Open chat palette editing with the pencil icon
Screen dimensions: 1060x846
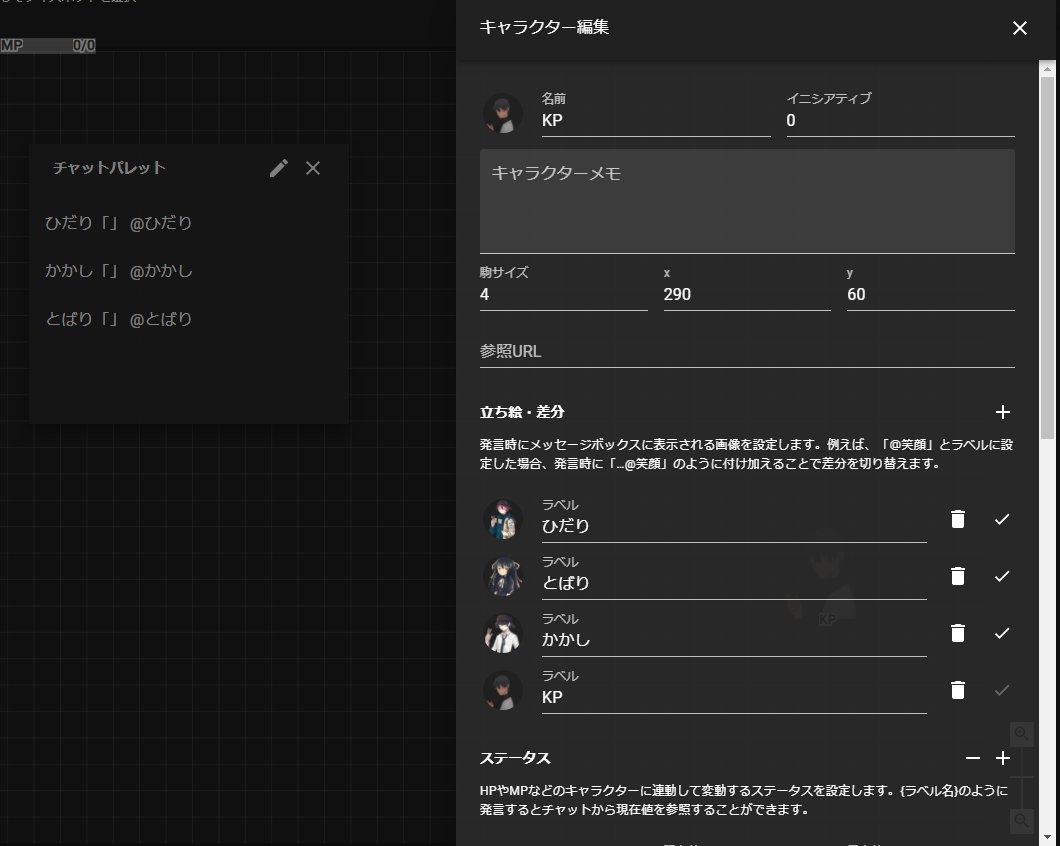278,168
